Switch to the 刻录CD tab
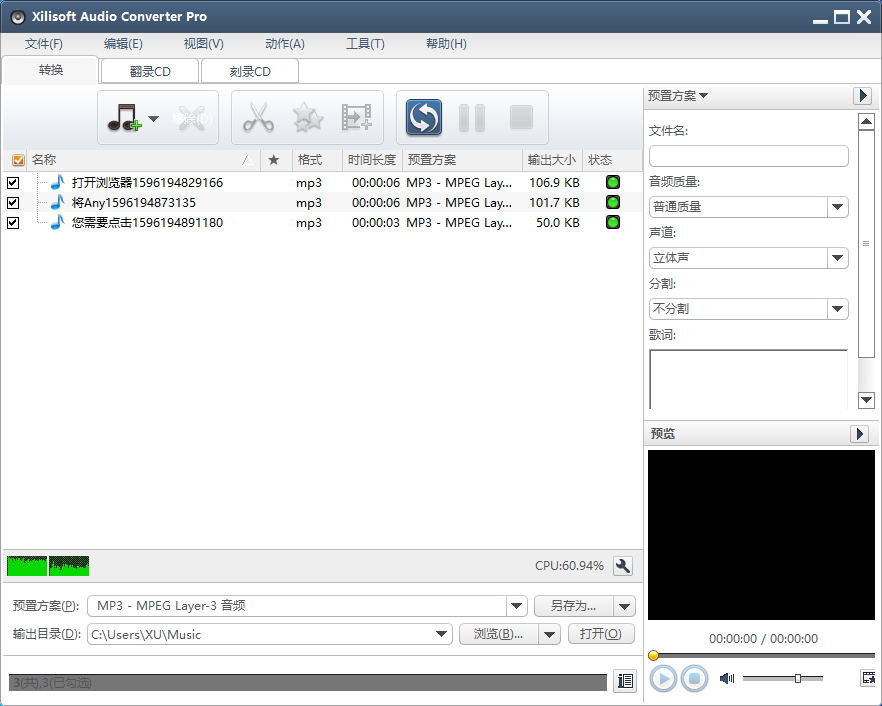The height and width of the screenshot is (706, 882). [250, 71]
